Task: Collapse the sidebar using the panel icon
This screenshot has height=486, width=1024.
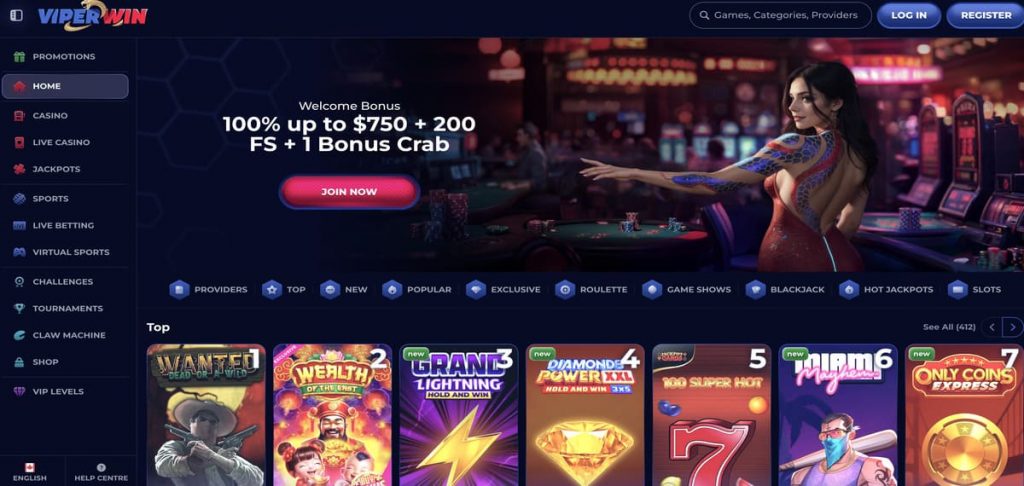Action: [x=16, y=15]
